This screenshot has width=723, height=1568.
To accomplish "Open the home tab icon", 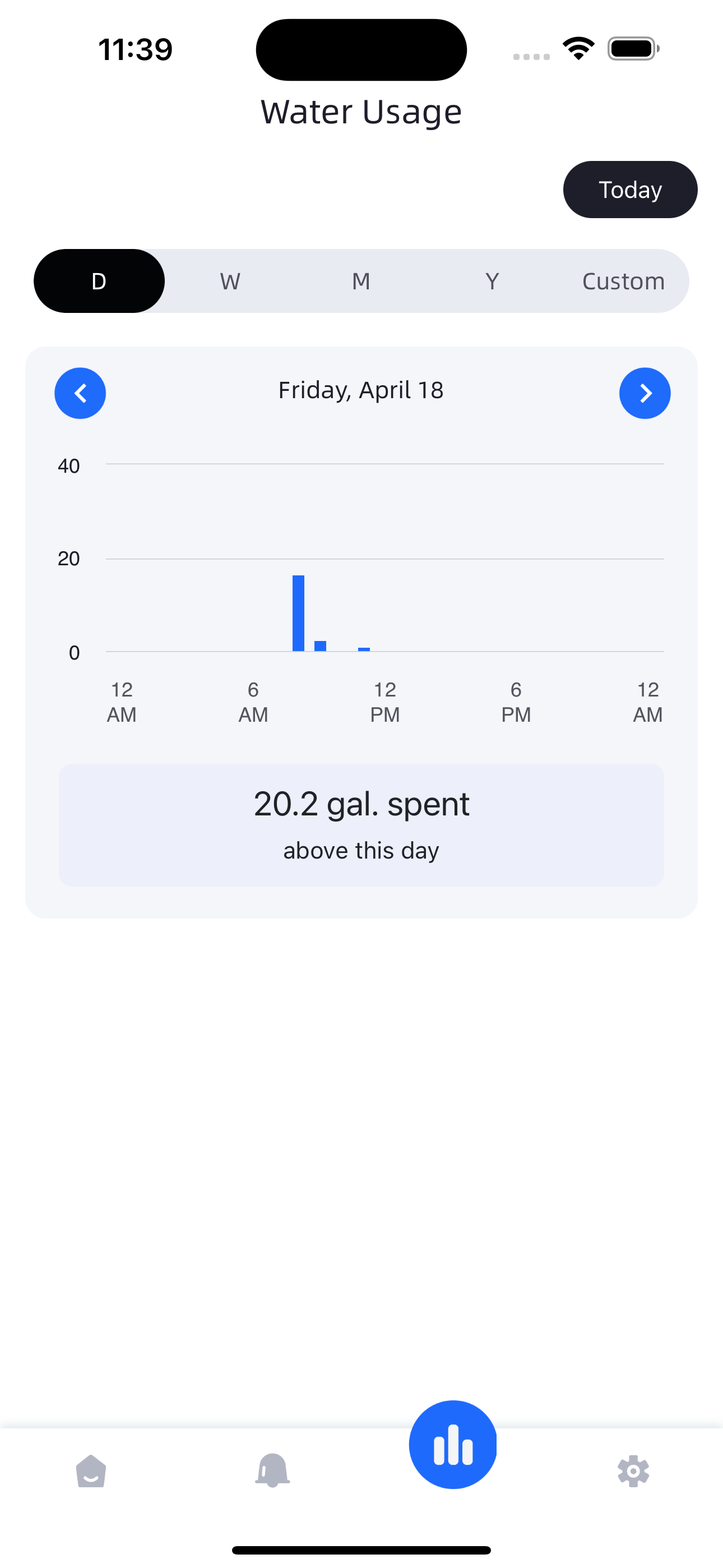I will [91, 1471].
